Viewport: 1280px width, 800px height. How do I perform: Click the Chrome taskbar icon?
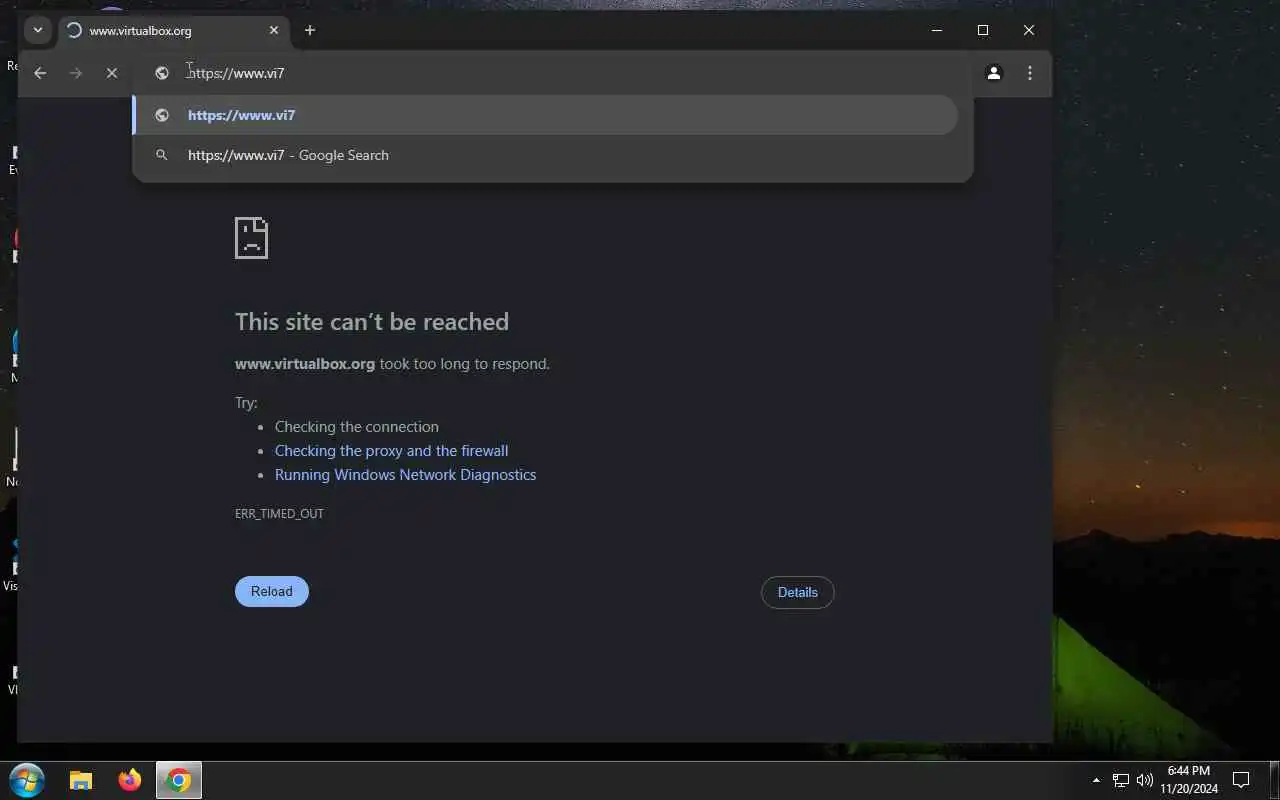click(179, 781)
